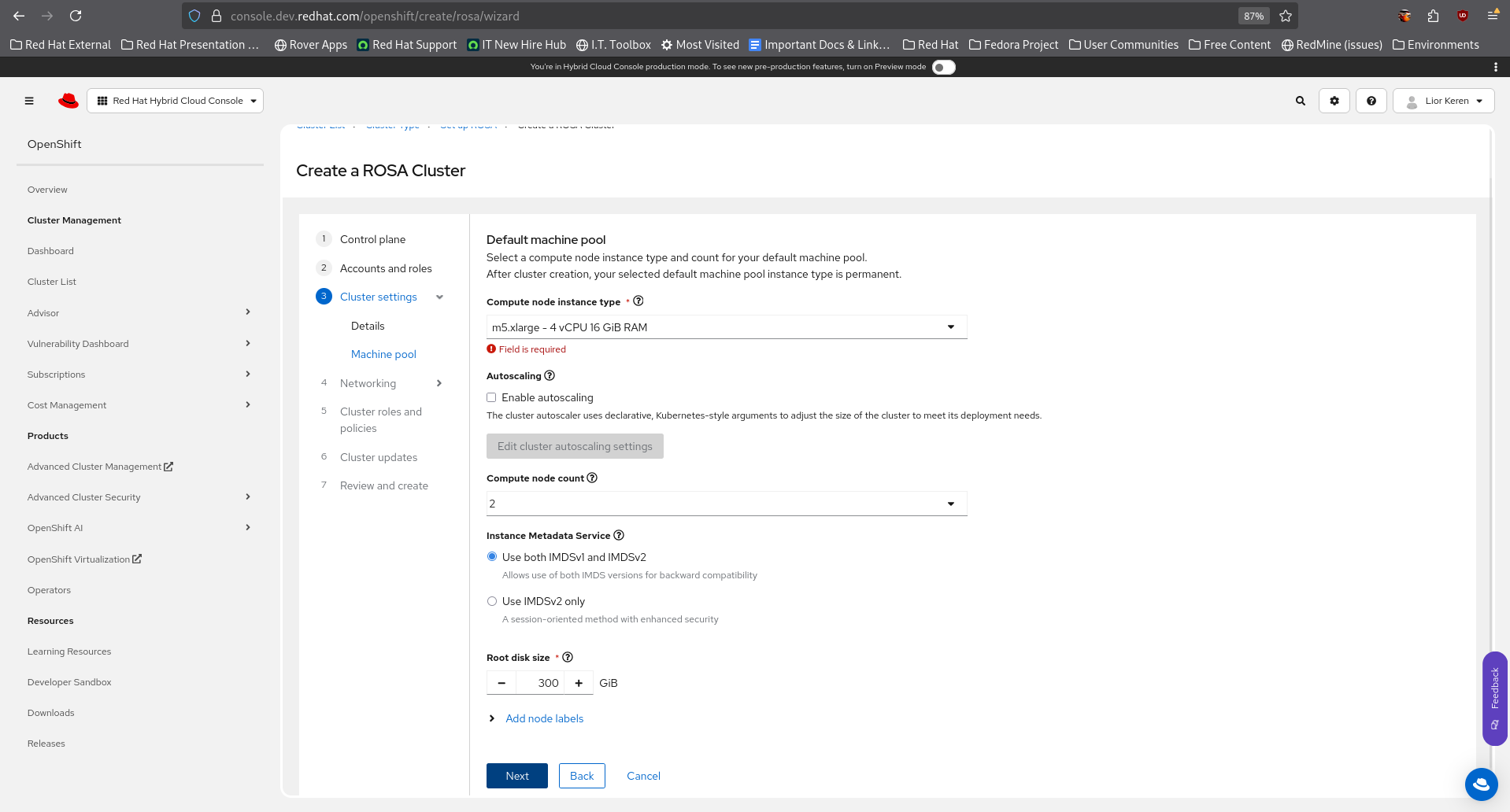1510x812 pixels.
Task: Reload the page
Action: pos(76,16)
